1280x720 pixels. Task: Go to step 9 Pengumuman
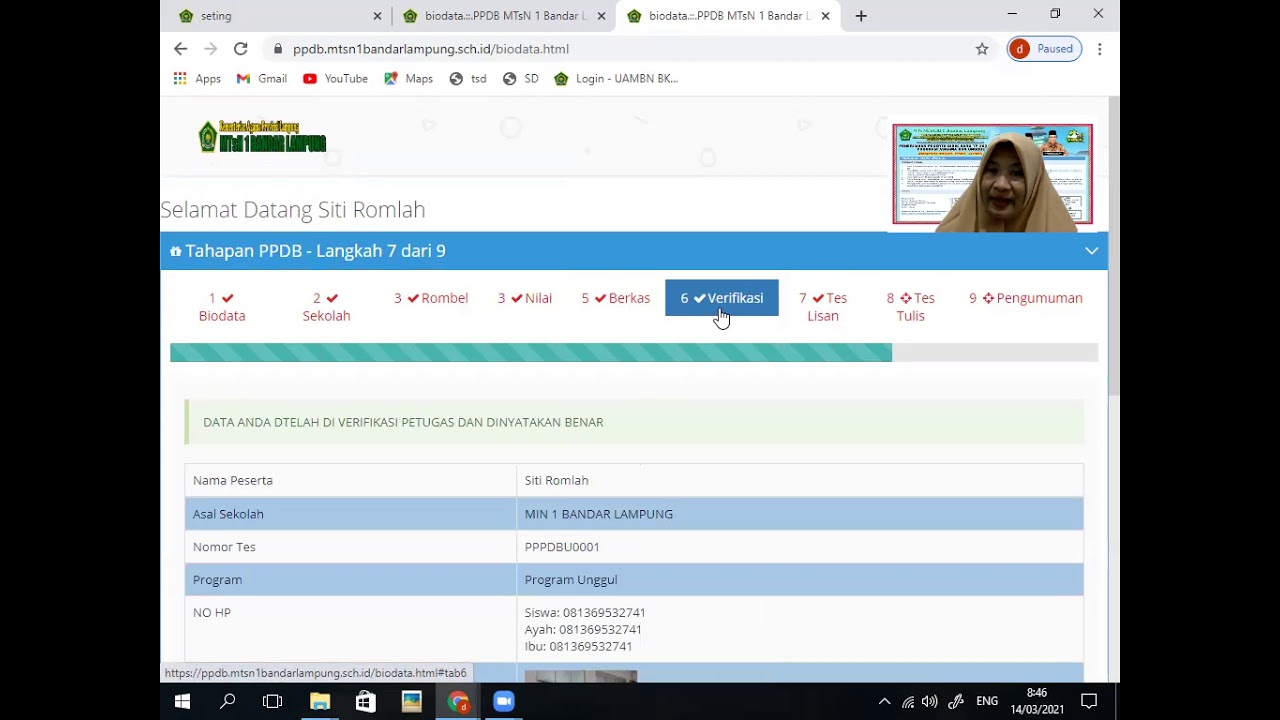click(x=1026, y=298)
